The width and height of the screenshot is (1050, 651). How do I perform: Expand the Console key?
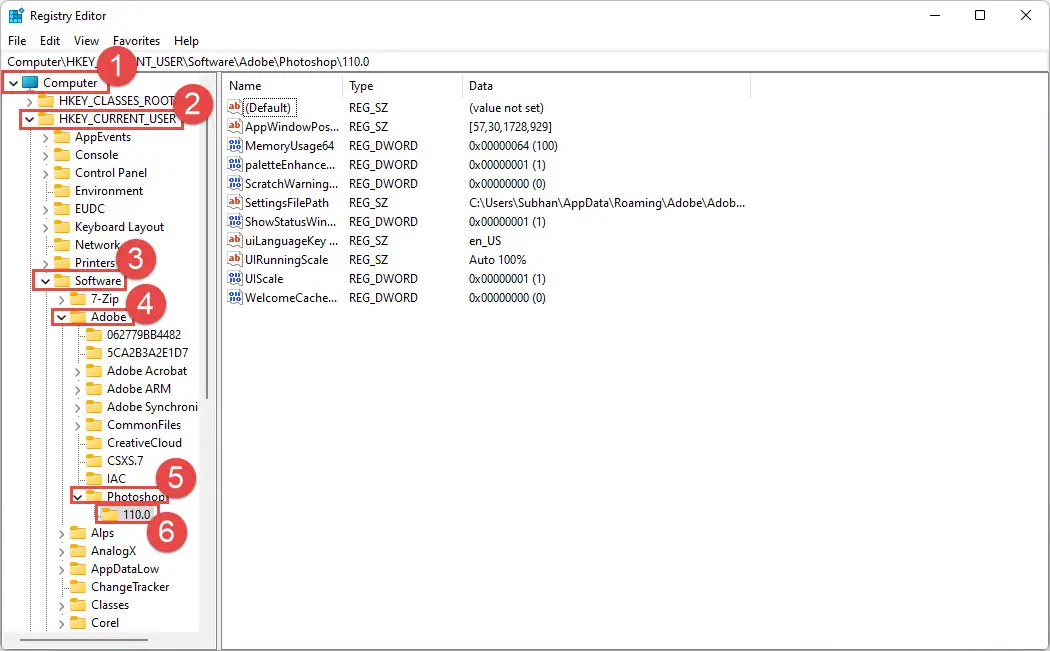coord(46,155)
